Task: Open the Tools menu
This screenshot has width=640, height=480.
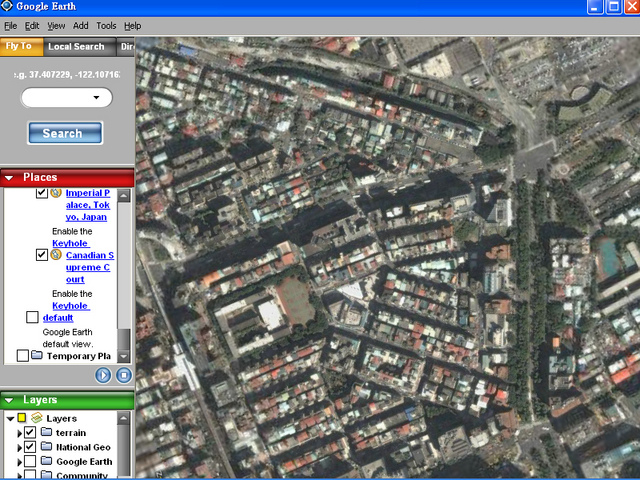Action: (106, 26)
